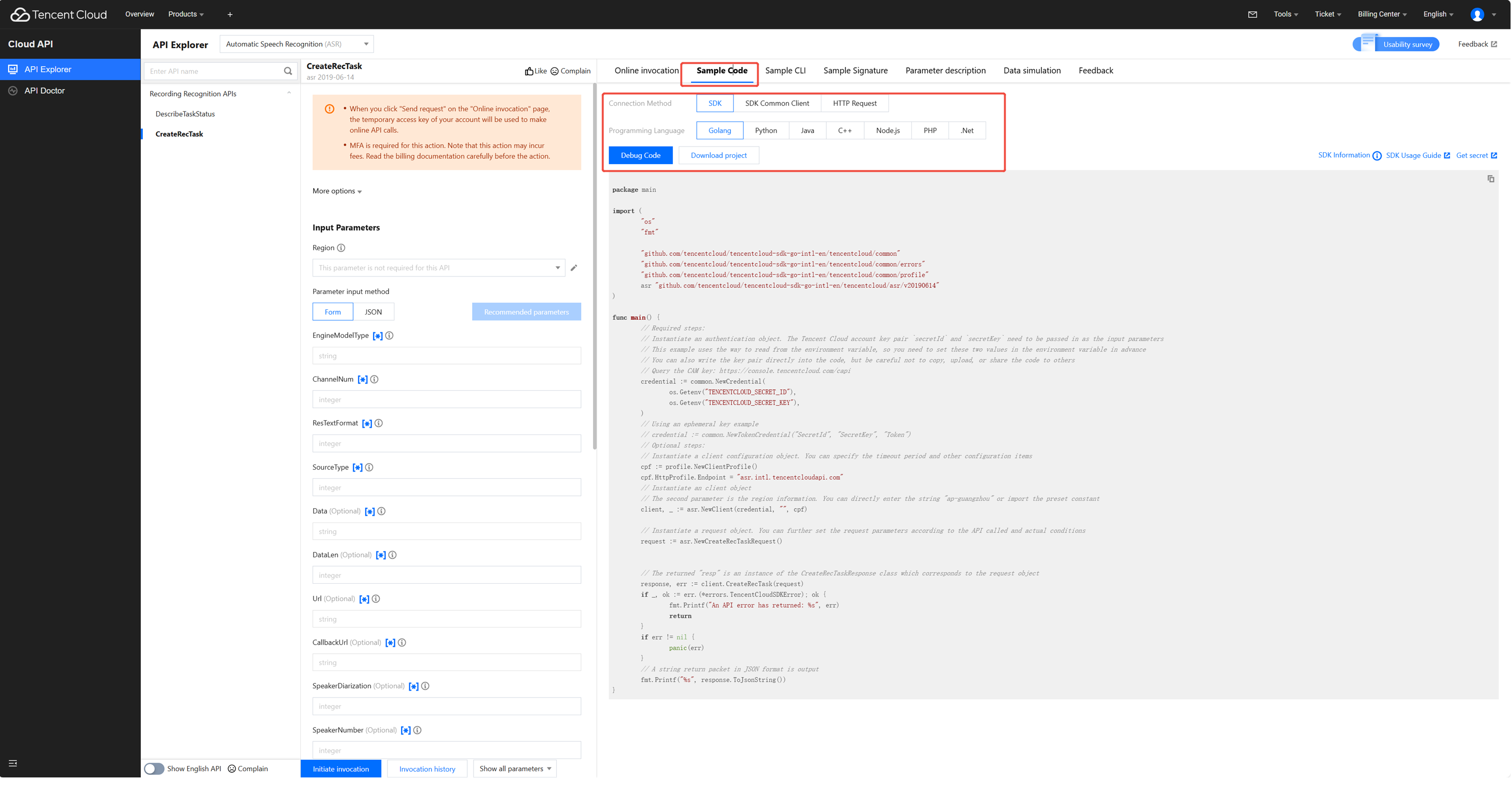Image resolution: width=1512 pixels, height=786 pixels.
Task: Collapse the sidebar using bottom-left menu icon
Action: pos(13,763)
